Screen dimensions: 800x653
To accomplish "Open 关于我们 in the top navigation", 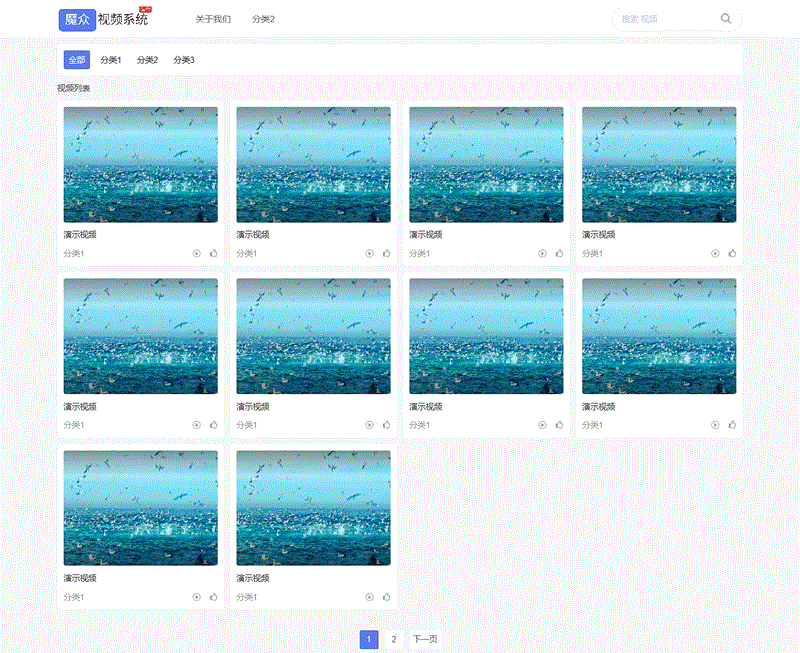I will [213, 19].
